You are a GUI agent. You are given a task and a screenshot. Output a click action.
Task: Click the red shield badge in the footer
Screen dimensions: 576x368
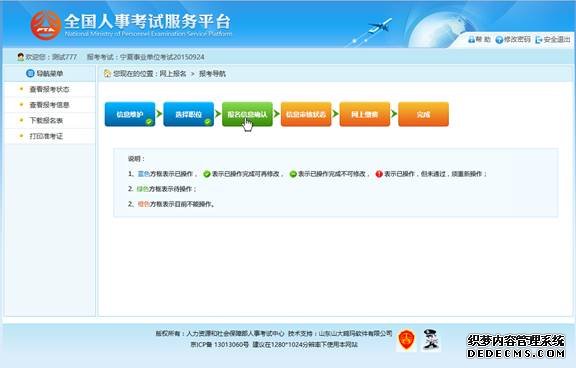coord(406,340)
